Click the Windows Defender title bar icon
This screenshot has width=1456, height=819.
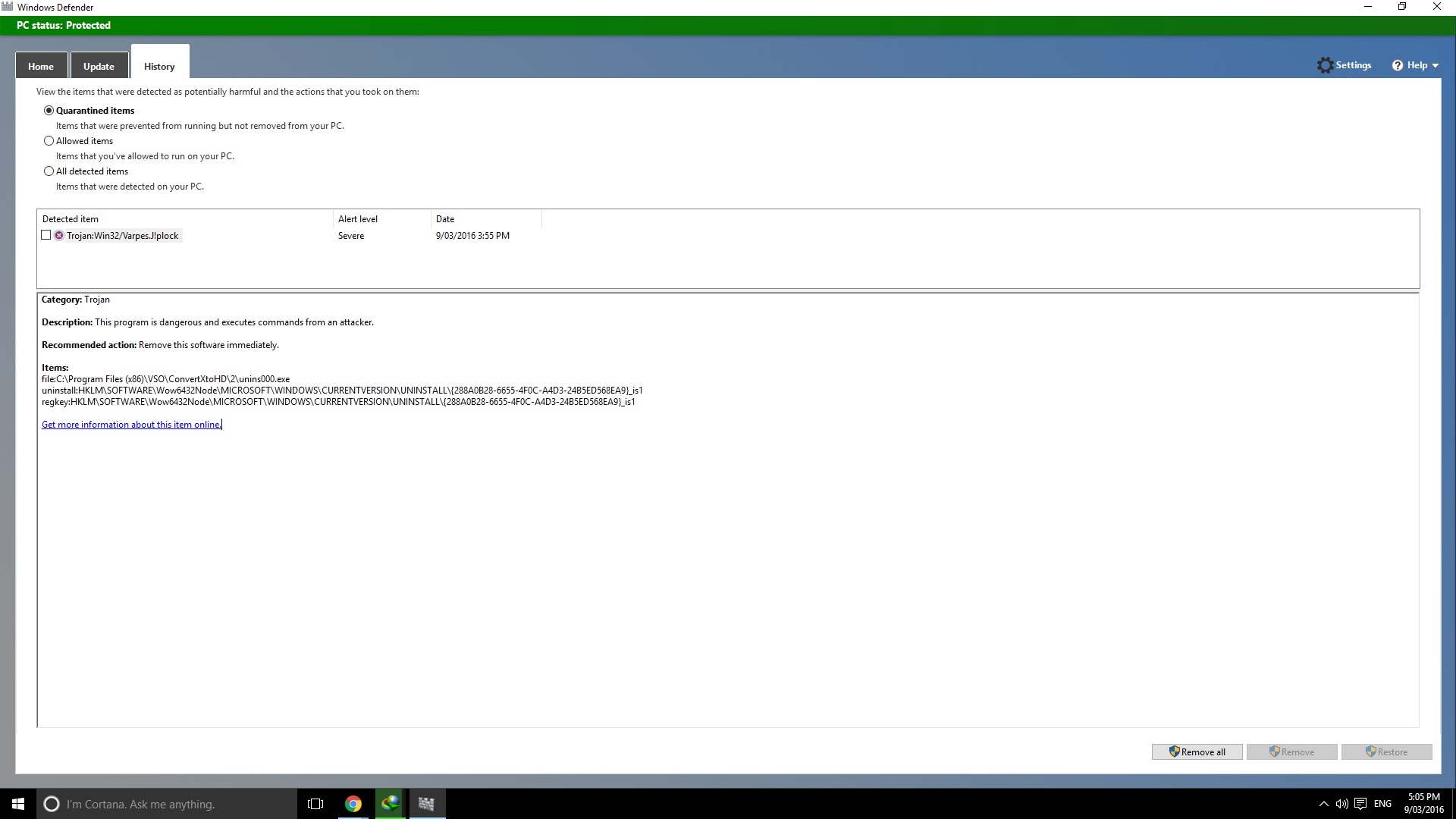[8, 7]
